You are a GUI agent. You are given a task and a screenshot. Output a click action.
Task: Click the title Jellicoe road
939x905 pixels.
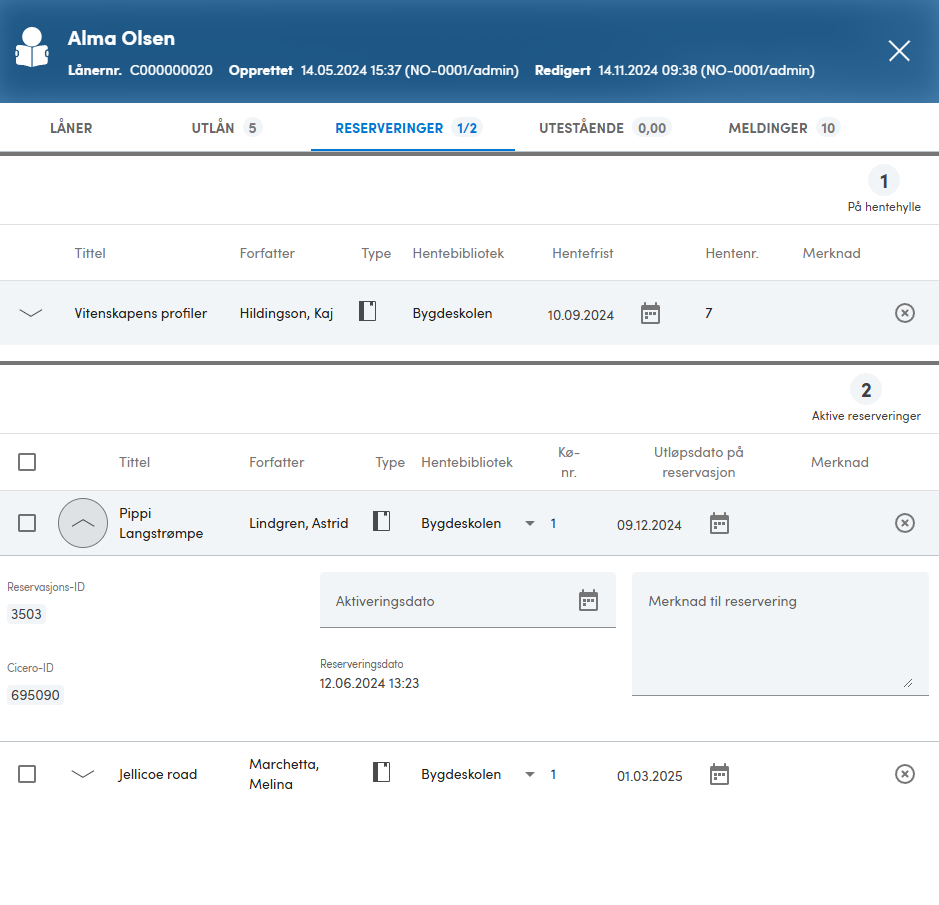[x=157, y=774]
